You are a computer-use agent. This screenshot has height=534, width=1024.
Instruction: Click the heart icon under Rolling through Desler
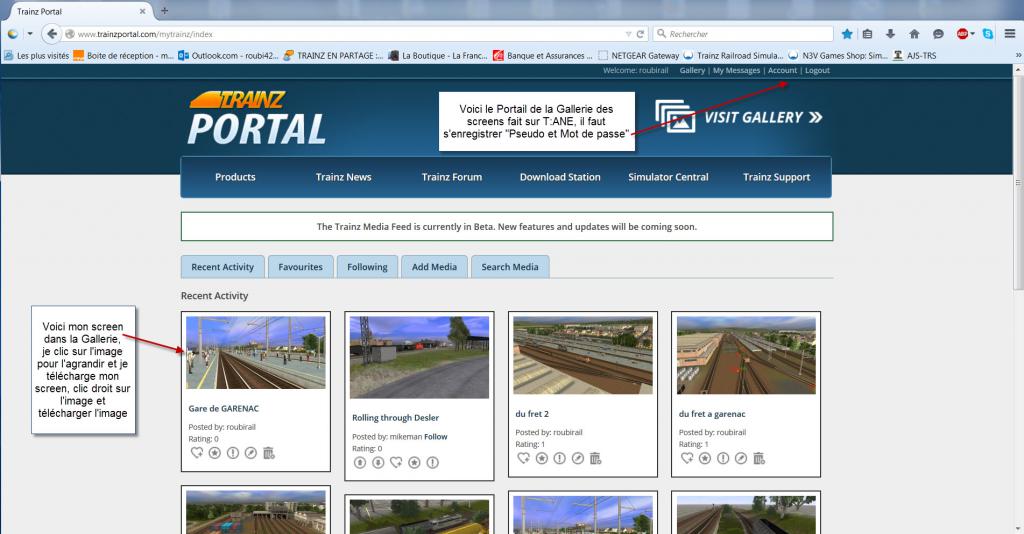click(396, 462)
